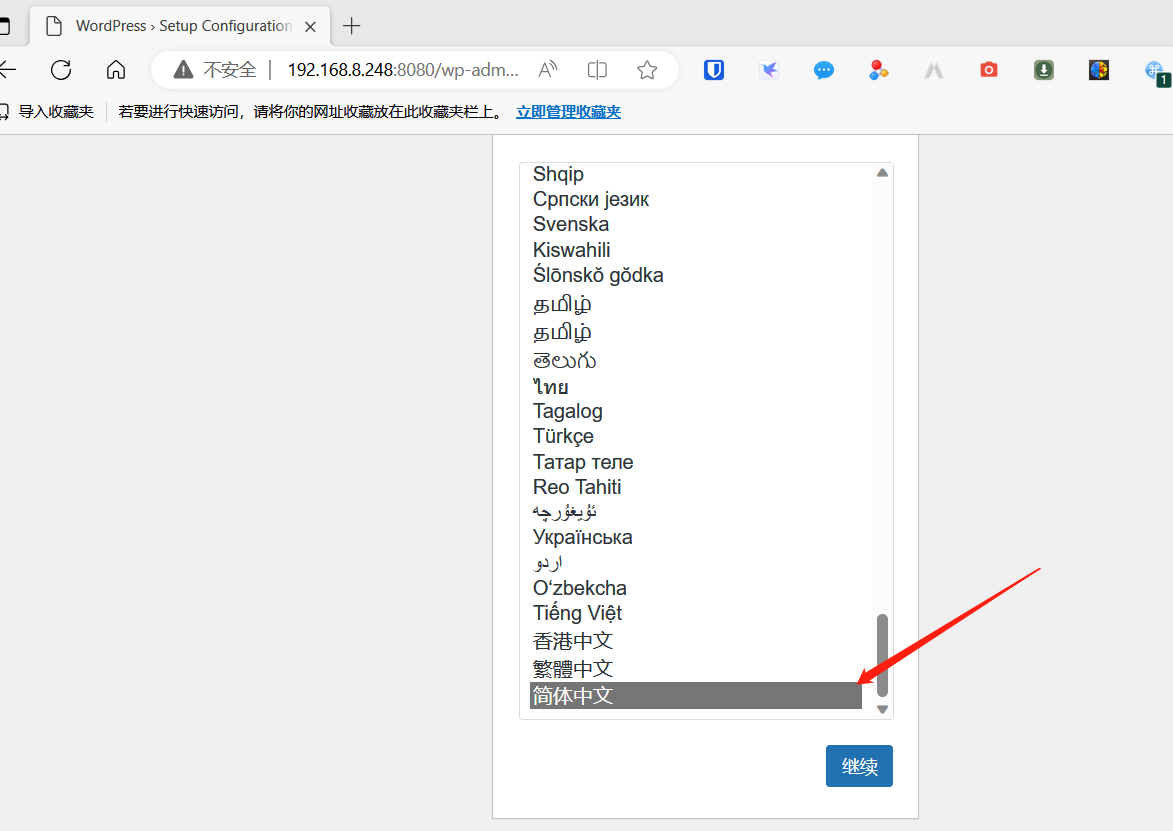Open the blue chat bubble extension icon

click(824, 70)
